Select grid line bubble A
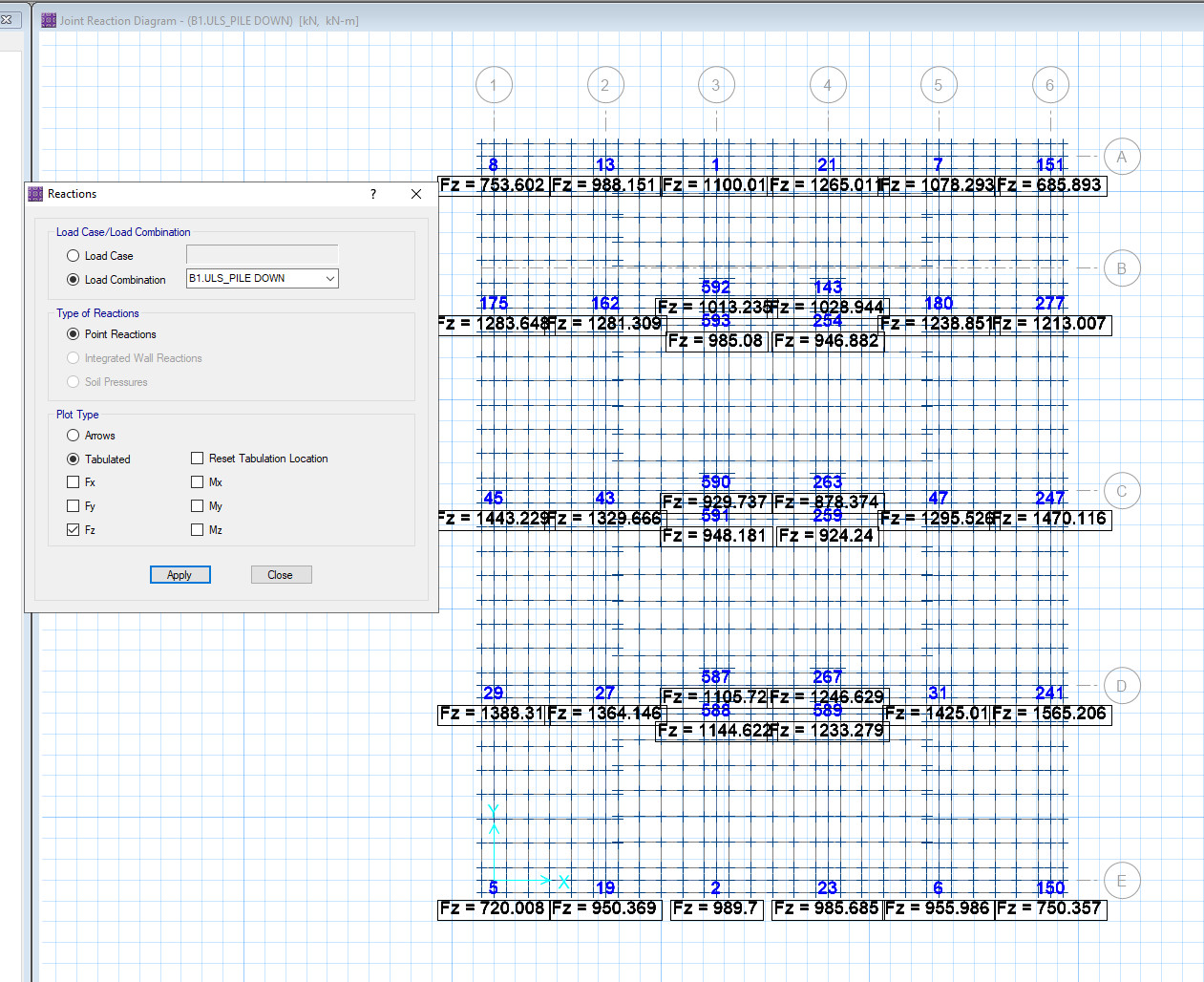This screenshot has height=982, width=1204. 1121,157
